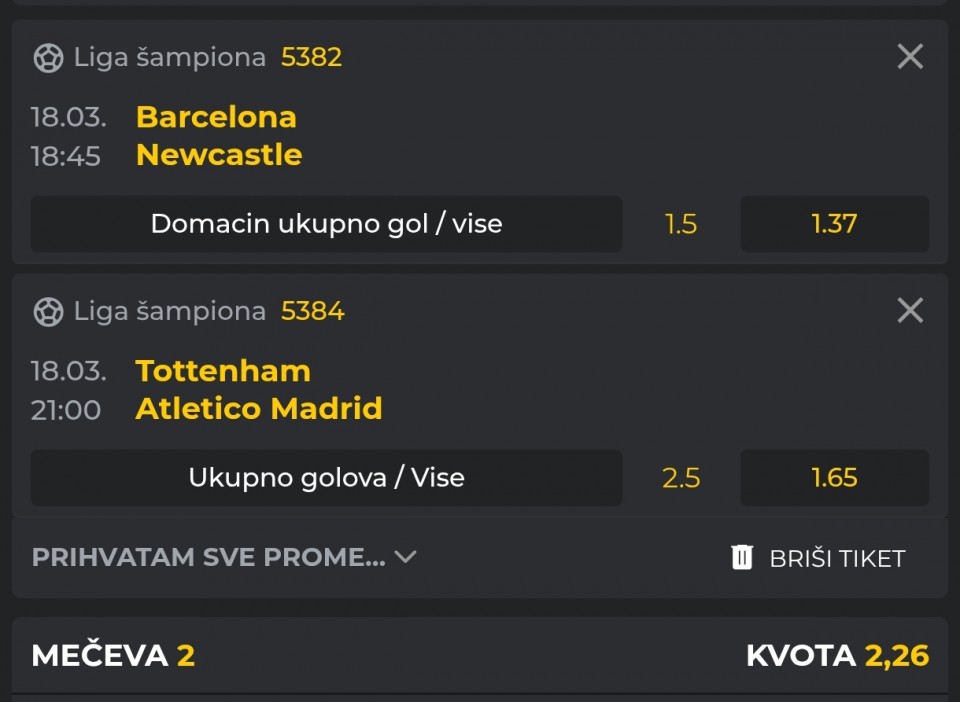Viewport: 960px width, 702px height.
Task: Open the Newcastle team name
Action: [219, 155]
